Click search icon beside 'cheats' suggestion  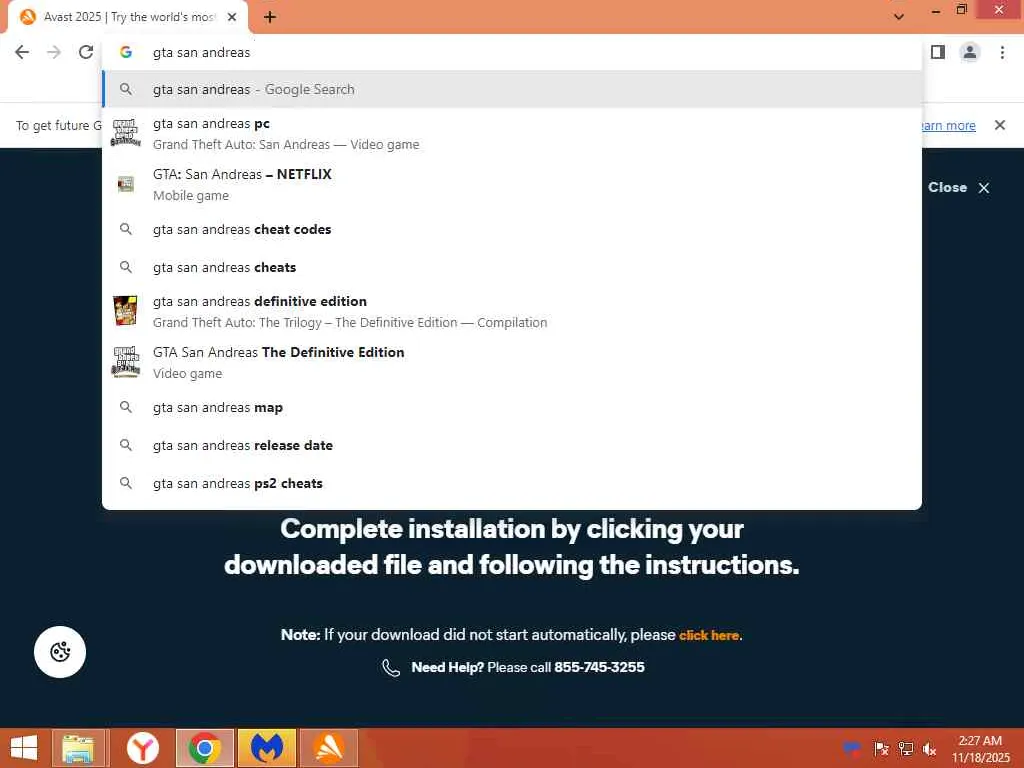(x=125, y=267)
